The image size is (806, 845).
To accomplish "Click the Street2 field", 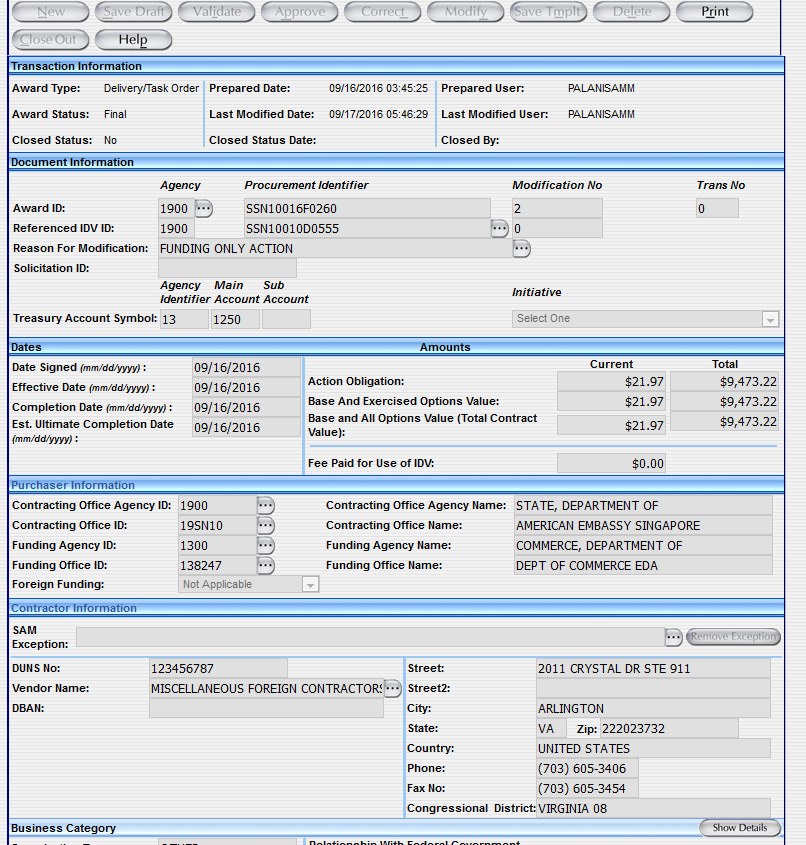I will tap(654, 688).
